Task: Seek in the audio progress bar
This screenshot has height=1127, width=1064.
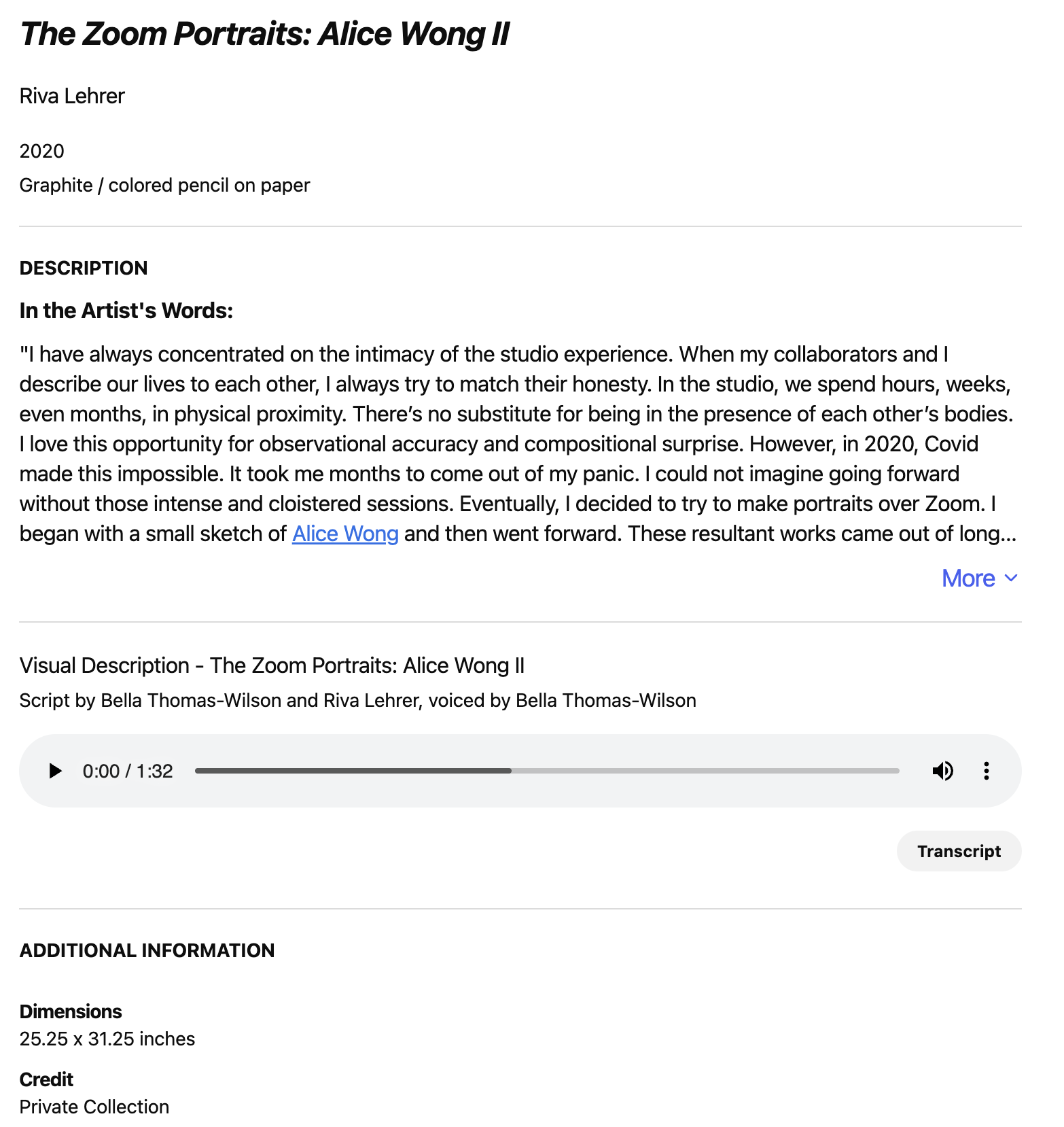Action: pyautogui.click(x=547, y=771)
